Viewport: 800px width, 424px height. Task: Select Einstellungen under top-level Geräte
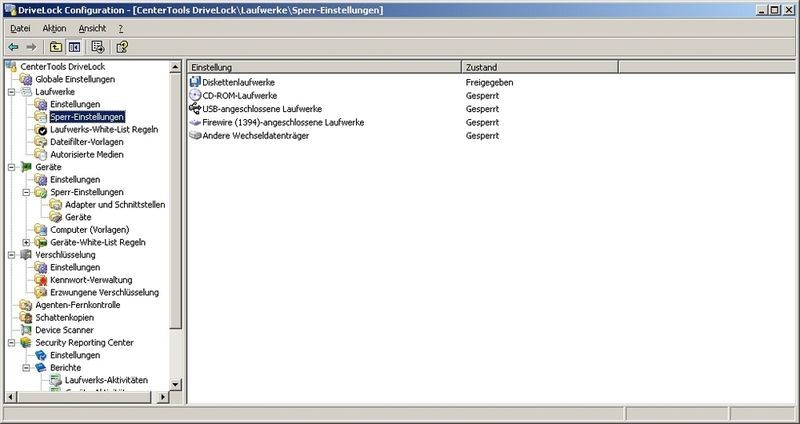click(x=75, y=180)
